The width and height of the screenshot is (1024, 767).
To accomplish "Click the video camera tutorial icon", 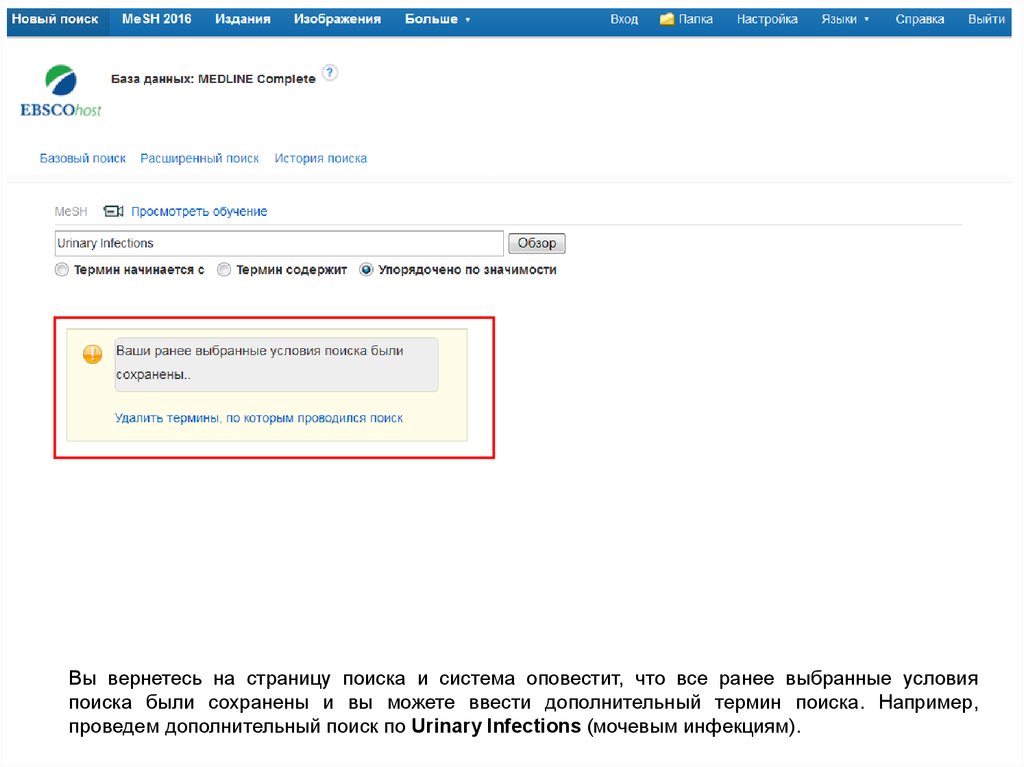I will (x=113, y=212).
